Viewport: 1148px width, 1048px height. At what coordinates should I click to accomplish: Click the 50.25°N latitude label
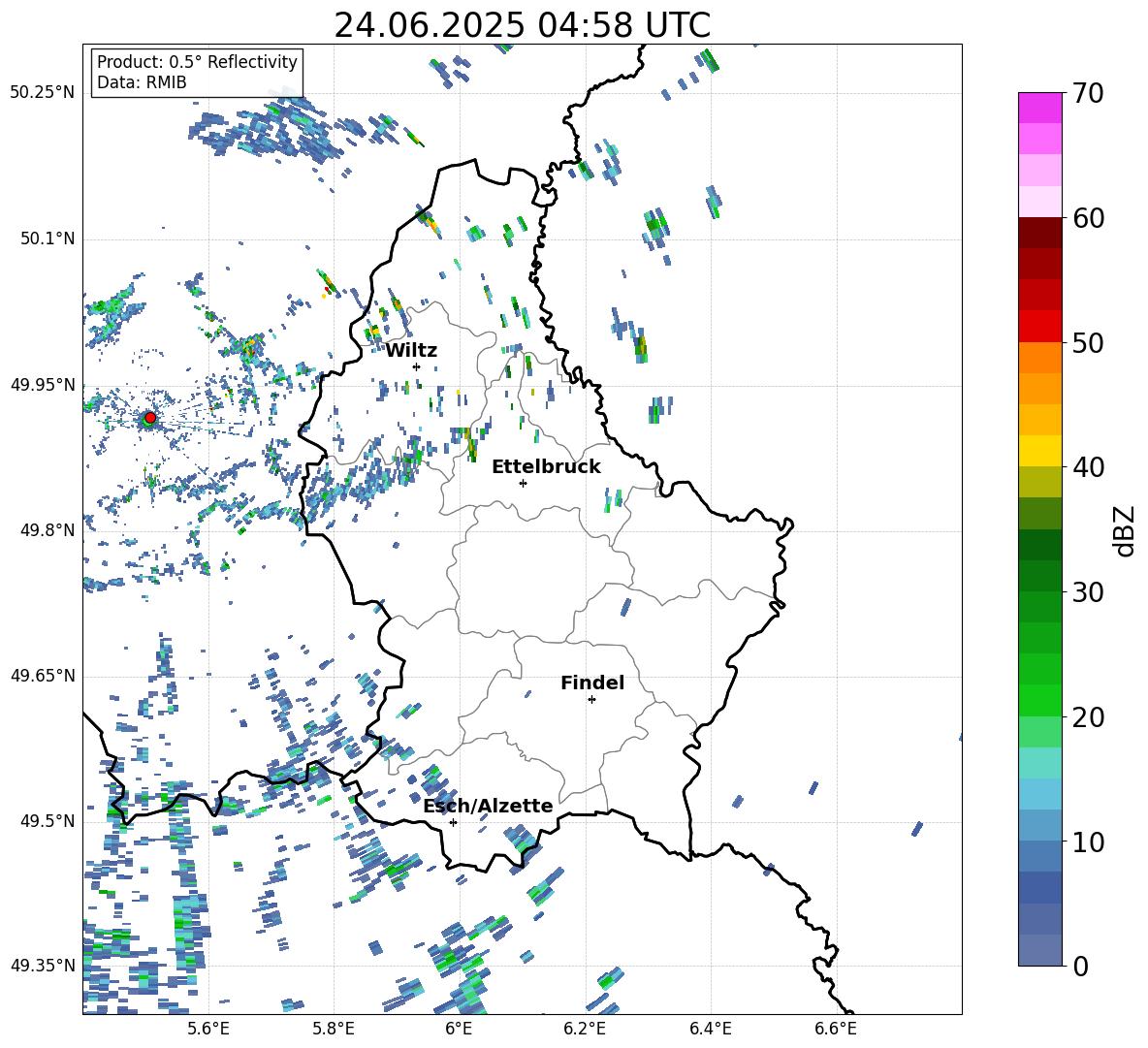click(x=43, y=93)
